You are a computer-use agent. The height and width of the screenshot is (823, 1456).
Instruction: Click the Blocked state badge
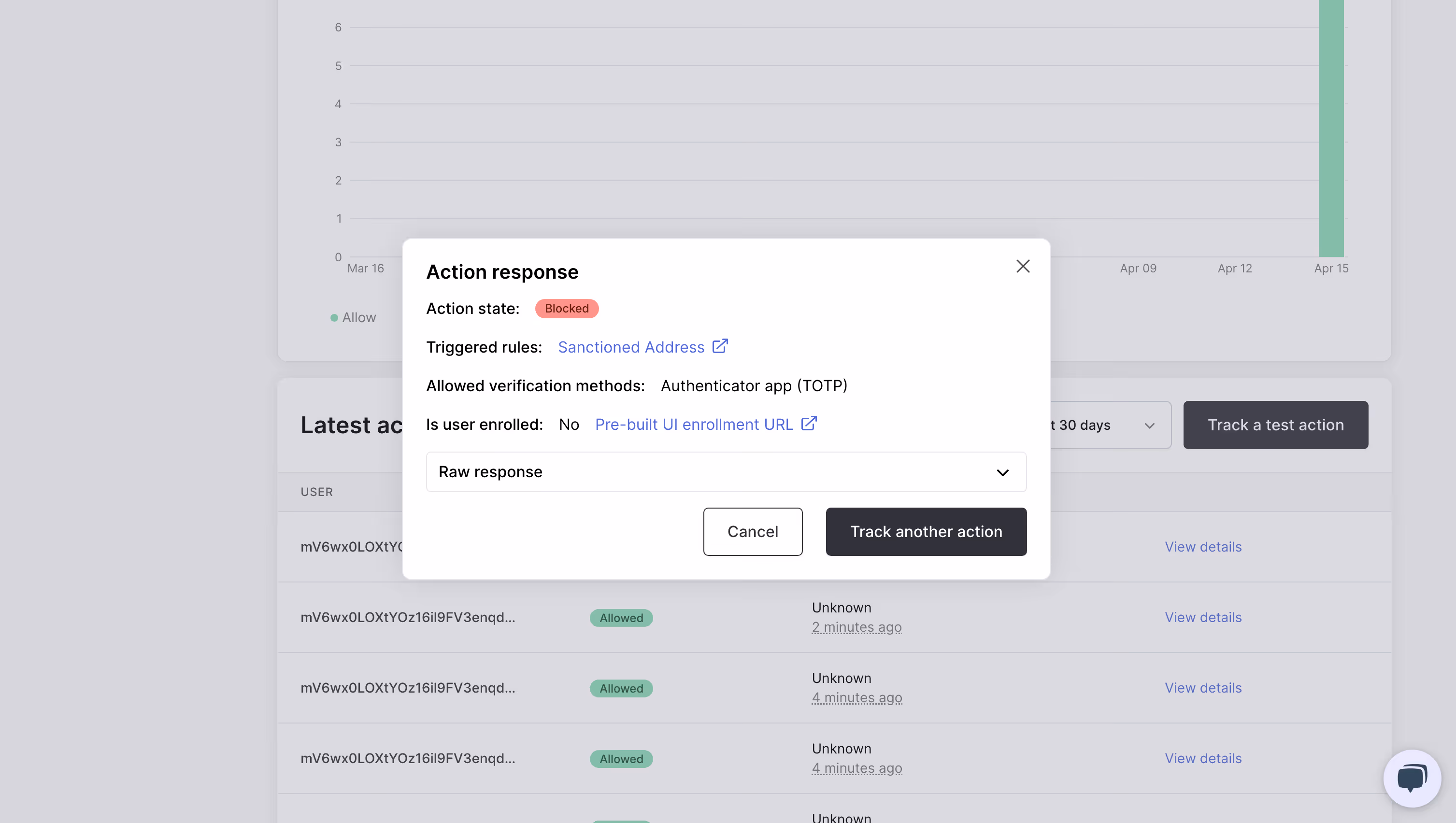point(566,308)
